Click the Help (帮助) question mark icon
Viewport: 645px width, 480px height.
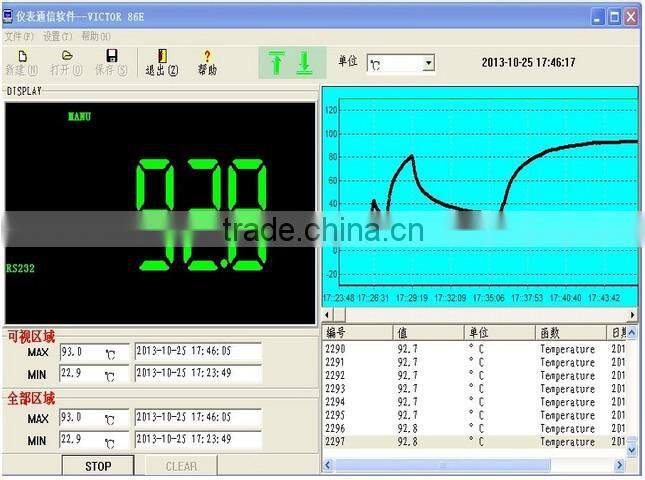click(207, 56)
